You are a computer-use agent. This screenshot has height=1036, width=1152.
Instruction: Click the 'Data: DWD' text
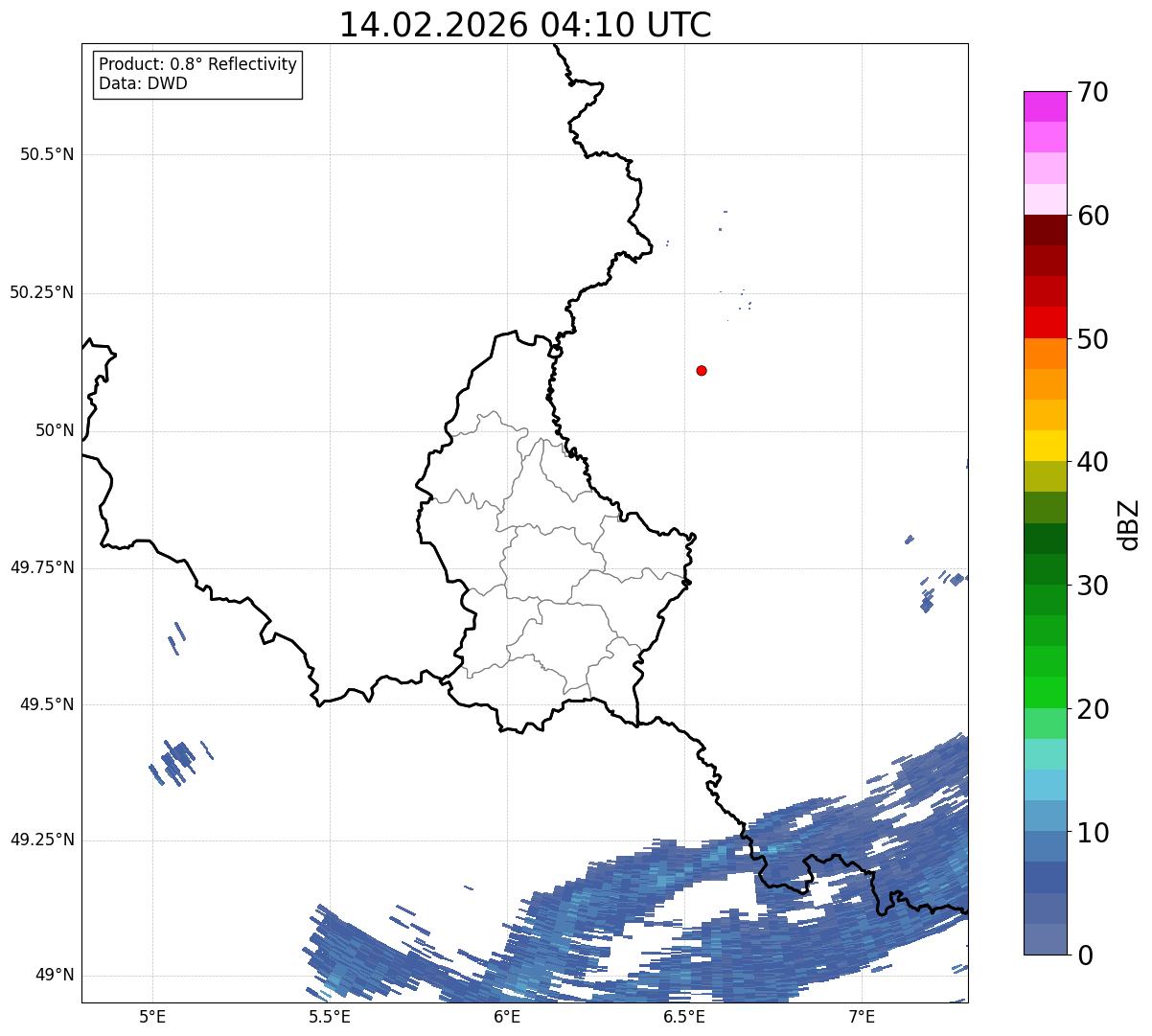[x=143, y=83]
